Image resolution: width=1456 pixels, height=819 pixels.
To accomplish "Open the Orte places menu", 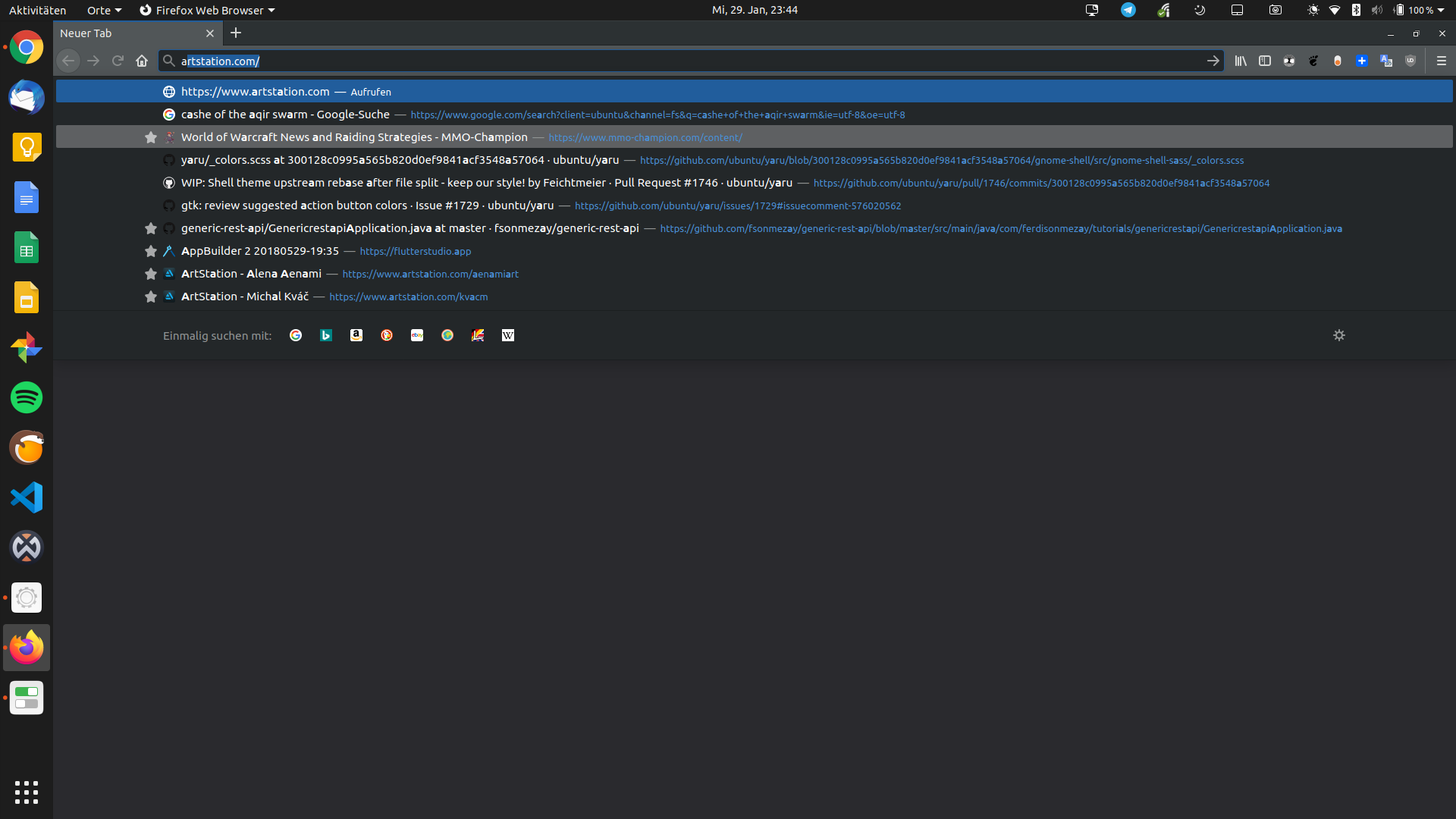I will tap(104, 10).
